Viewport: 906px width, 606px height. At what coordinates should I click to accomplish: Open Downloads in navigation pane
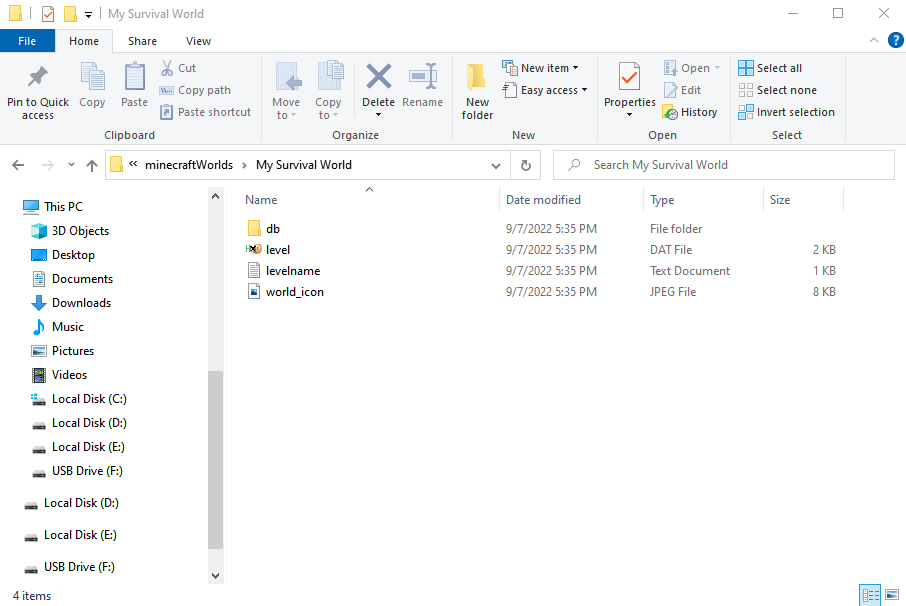click(70, 303)
